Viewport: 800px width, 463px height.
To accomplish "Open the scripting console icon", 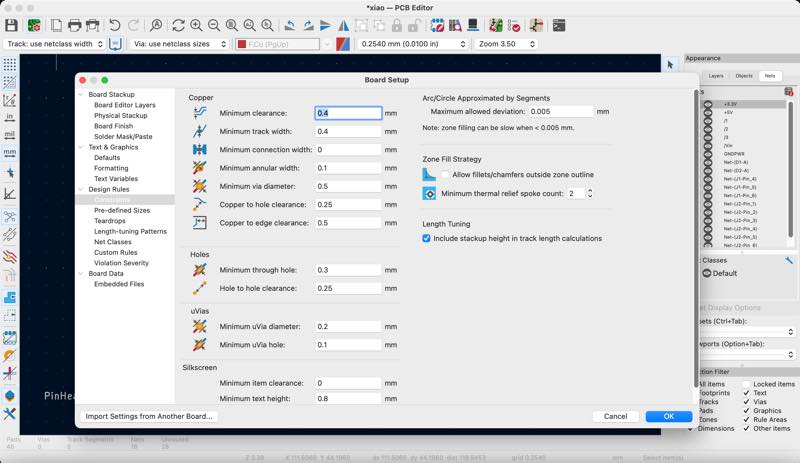I will coord(559,25).
